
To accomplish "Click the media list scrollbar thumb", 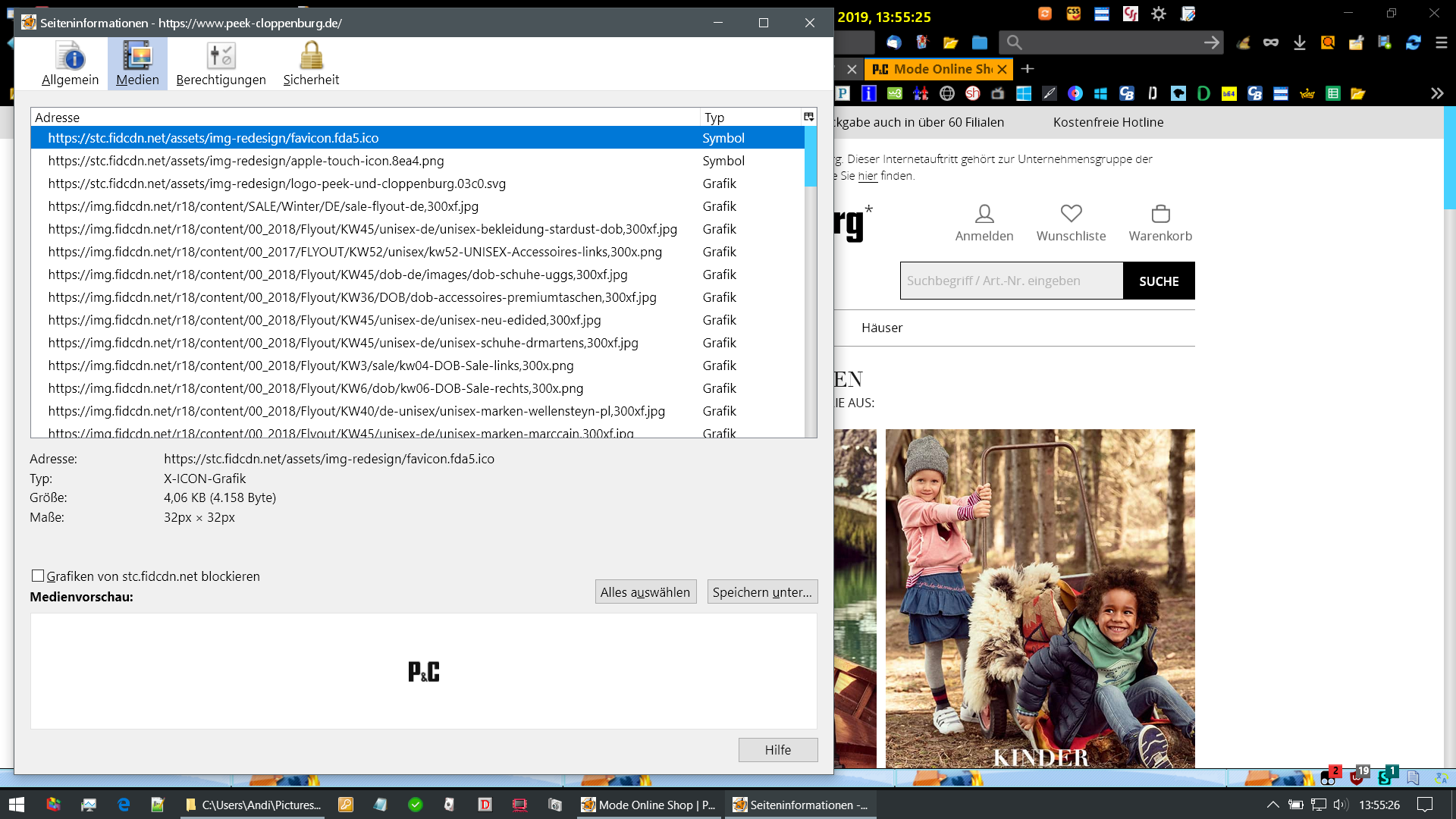I will [810, 156].
